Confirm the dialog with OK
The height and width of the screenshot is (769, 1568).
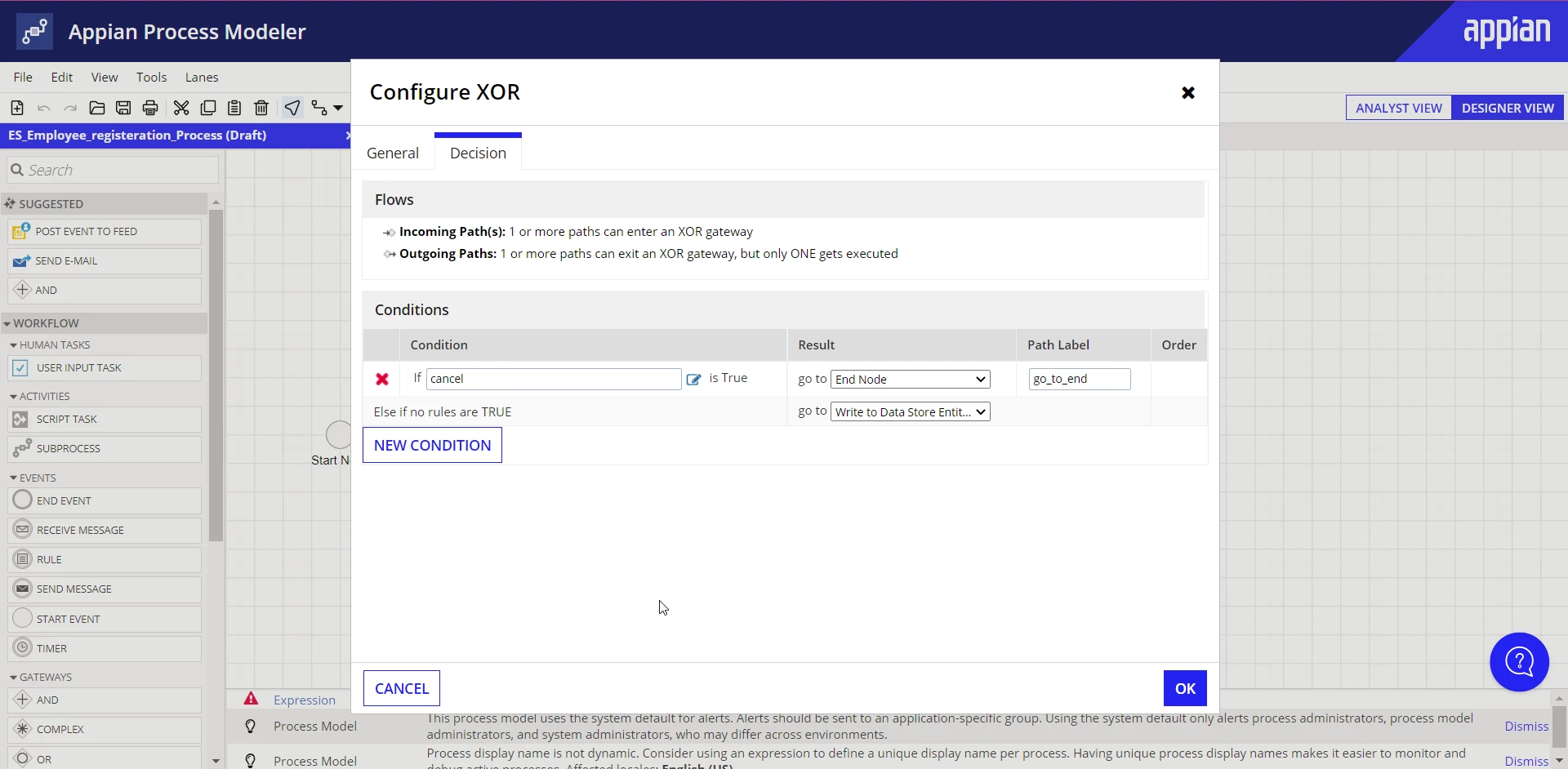coord(1185,689)
